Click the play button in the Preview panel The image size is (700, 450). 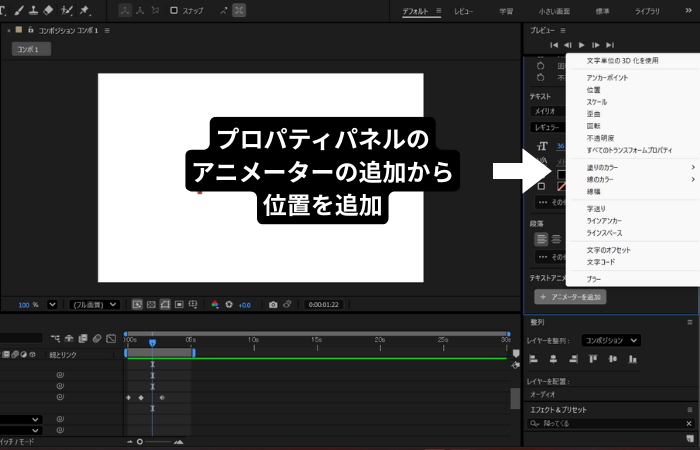tap(582, 45)
